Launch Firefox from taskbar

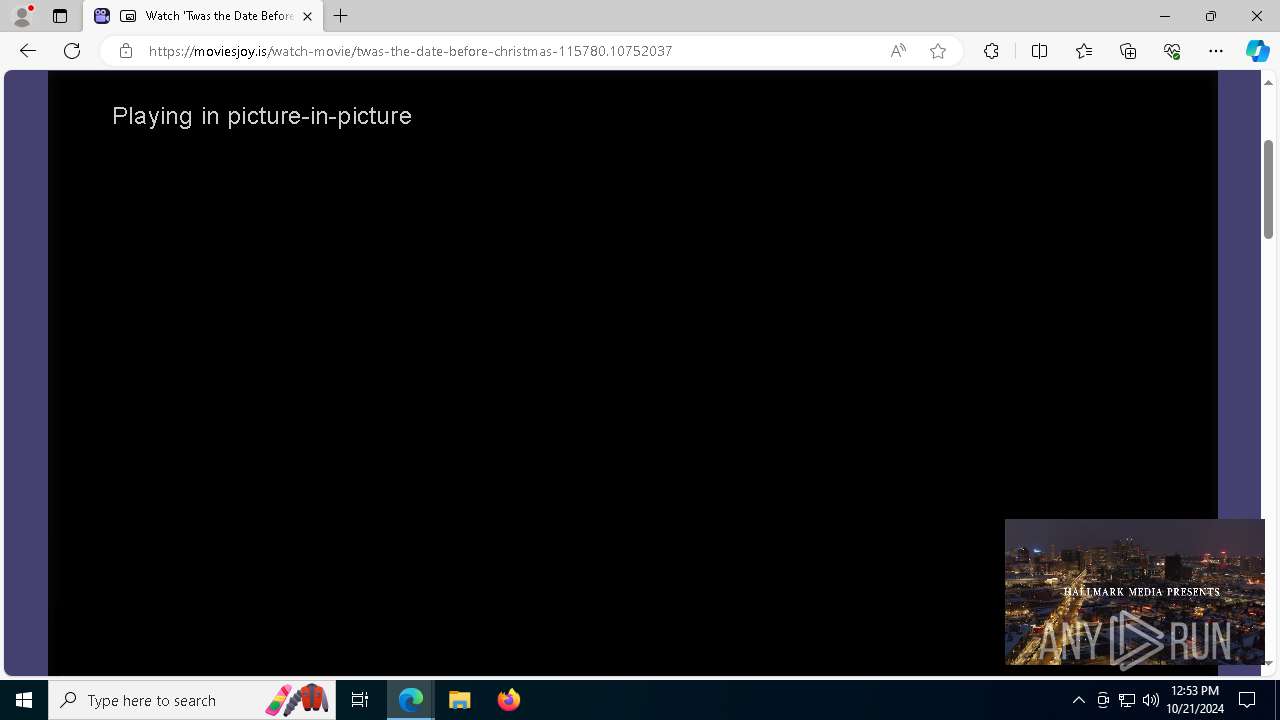click(x=509, y=700)
